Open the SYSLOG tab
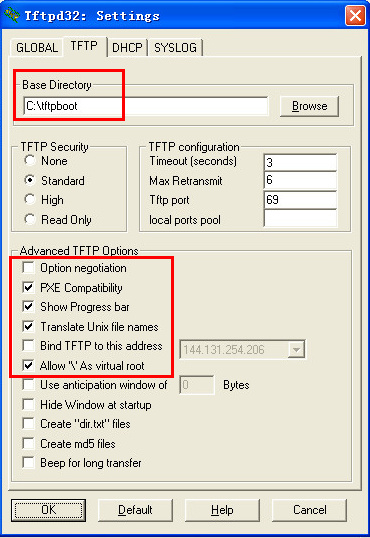This screenshot has height=538, width=370. (x=175, y=48)
